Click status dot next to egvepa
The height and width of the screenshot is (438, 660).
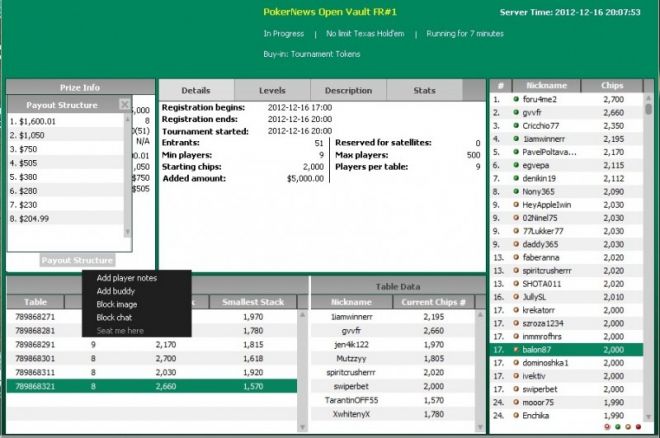click(516, 165)
